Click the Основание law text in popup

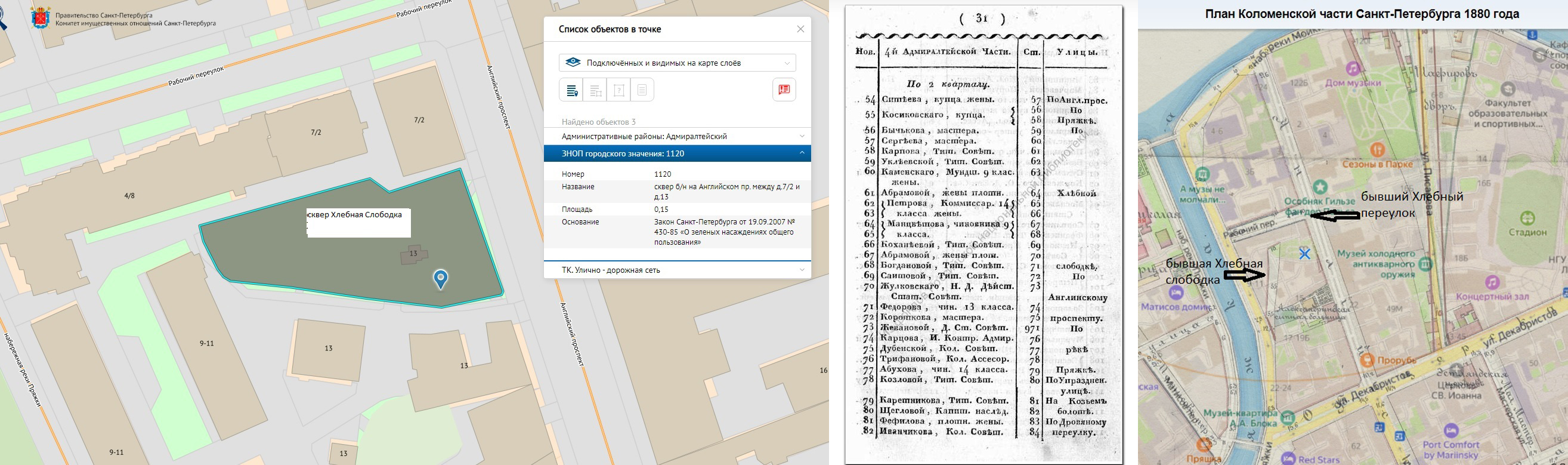coord(725,232)
